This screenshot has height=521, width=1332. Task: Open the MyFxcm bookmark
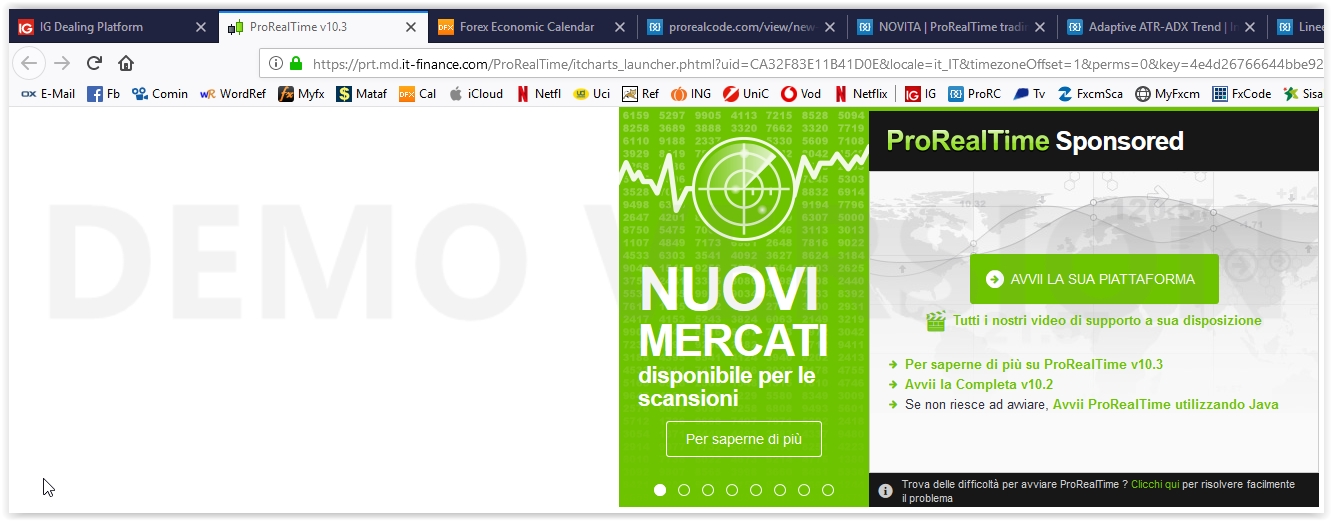1167,94
